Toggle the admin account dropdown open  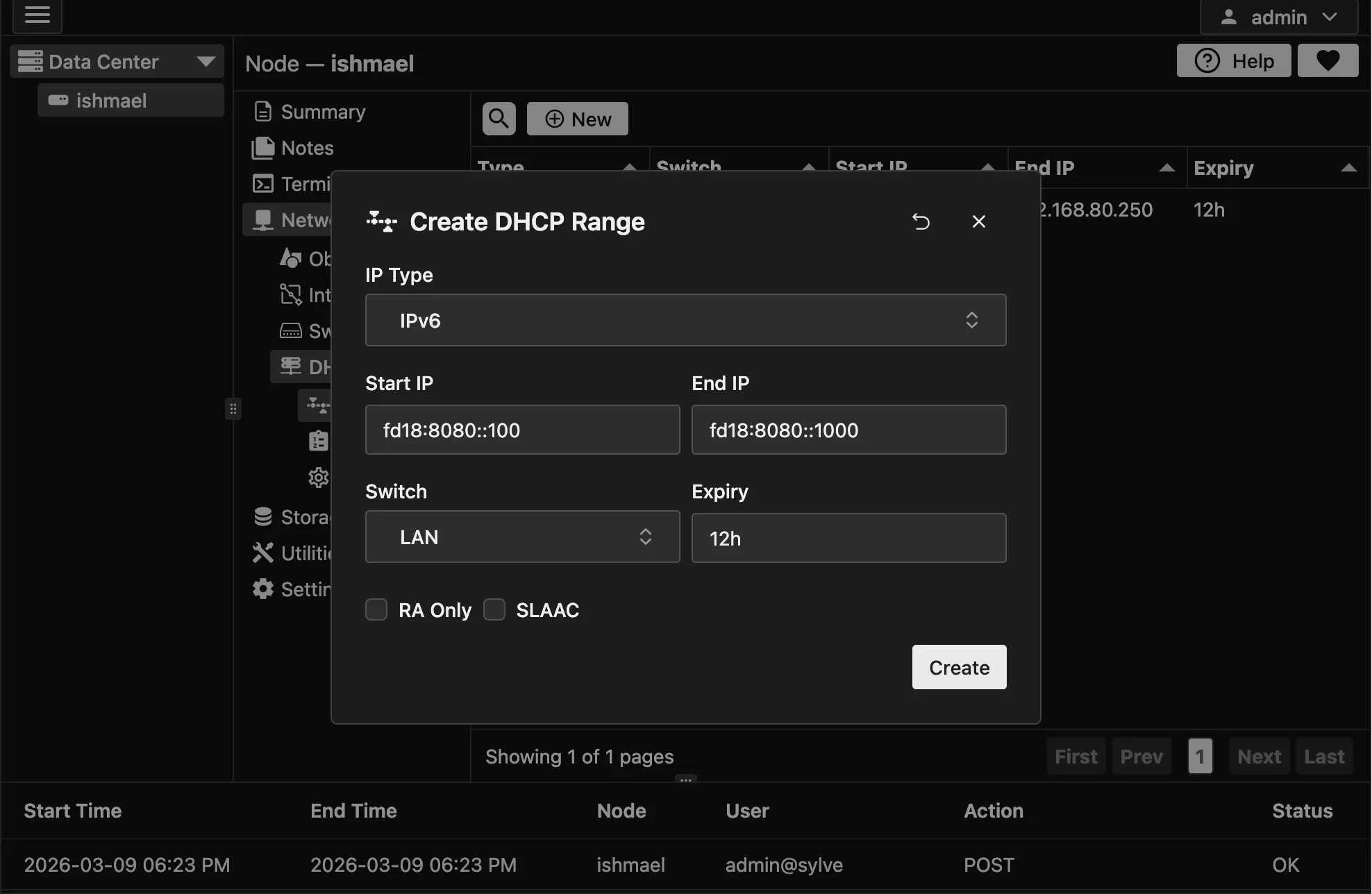(x=1277, y=17)
